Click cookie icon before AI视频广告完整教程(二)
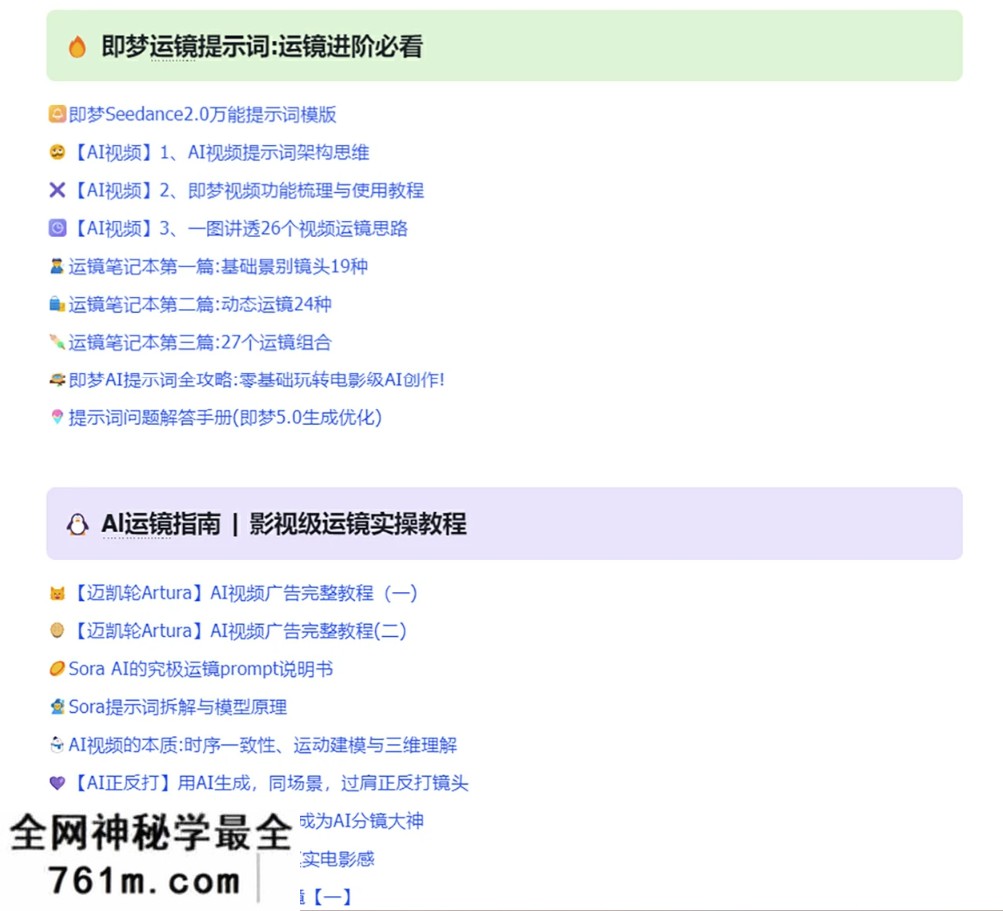This screenshot has height=911, width=1003. pyautogui.click(x=58, y=631)
